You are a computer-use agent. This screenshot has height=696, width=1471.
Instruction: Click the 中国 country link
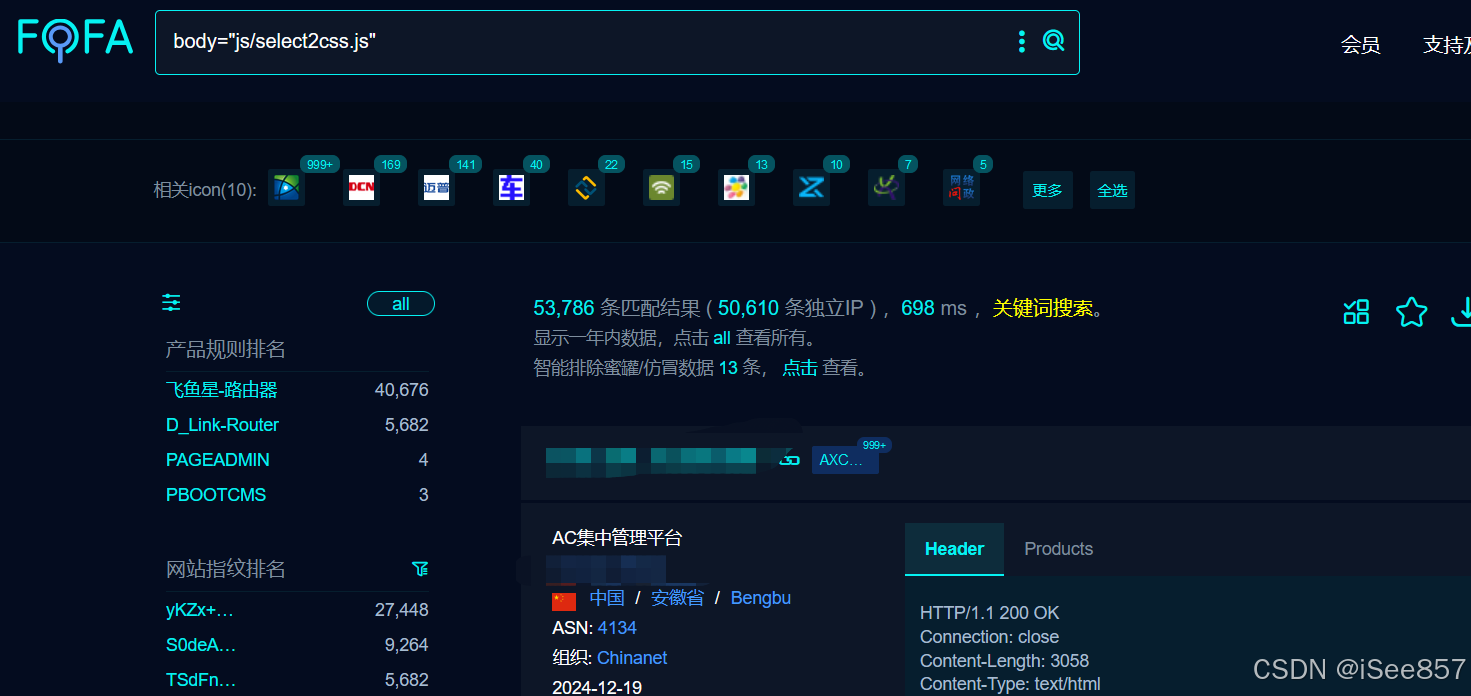click(607, 598)
